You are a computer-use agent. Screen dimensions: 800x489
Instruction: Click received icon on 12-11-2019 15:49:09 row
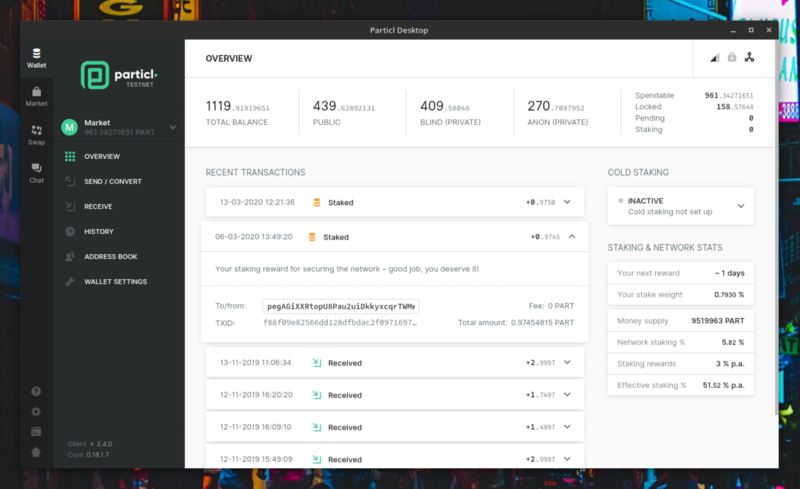317,459
